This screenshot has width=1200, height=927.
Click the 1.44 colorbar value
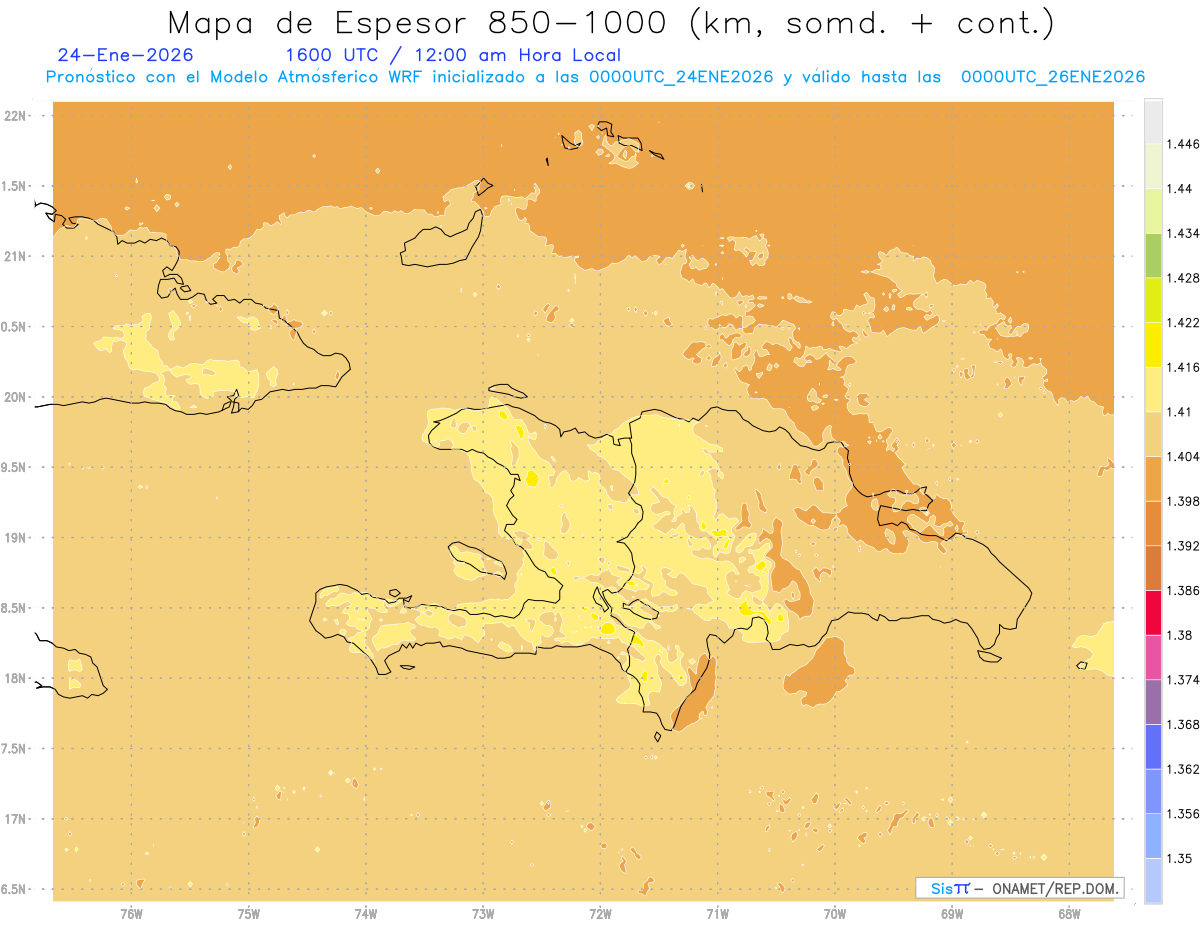(1179, 188)
